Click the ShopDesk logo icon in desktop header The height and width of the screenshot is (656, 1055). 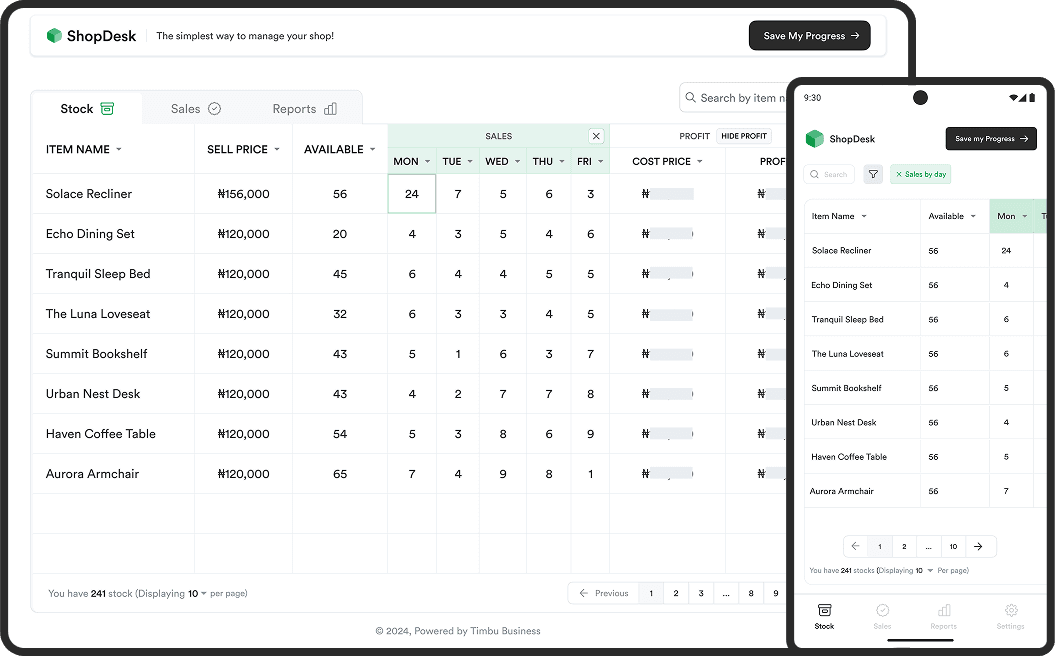[54, 36]
